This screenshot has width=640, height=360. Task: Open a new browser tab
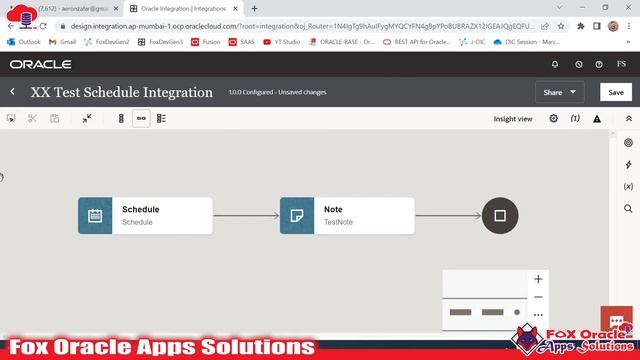tap(254, 9)
